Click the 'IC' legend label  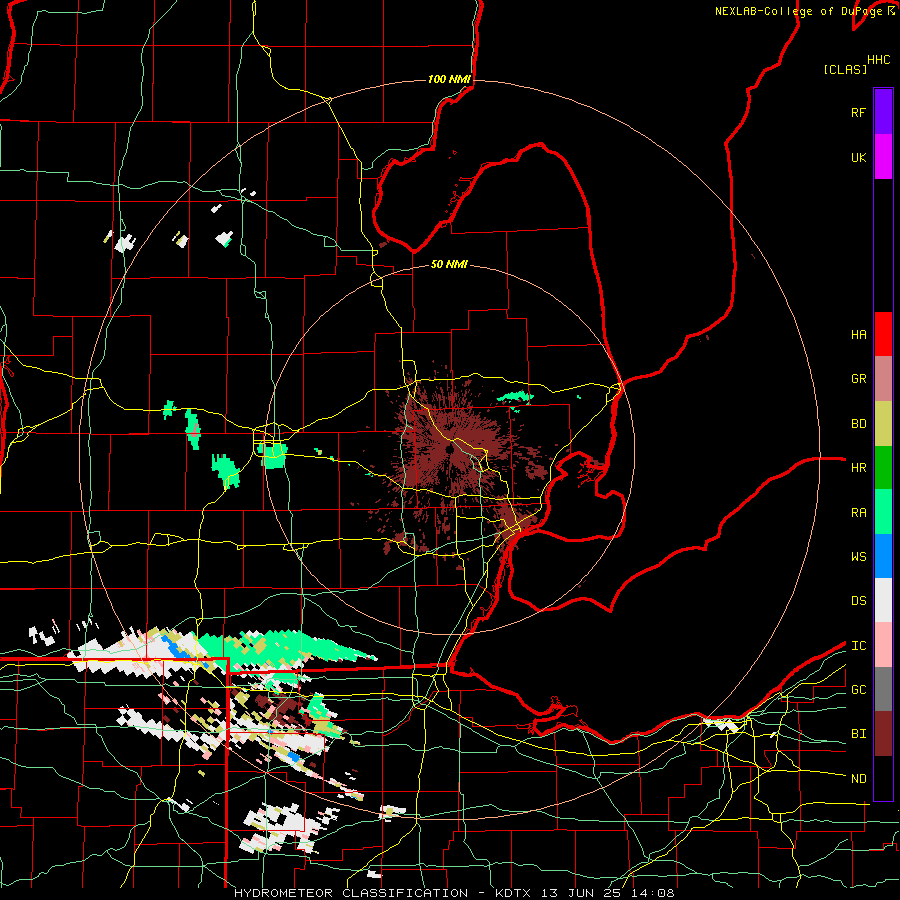(858, 646)
